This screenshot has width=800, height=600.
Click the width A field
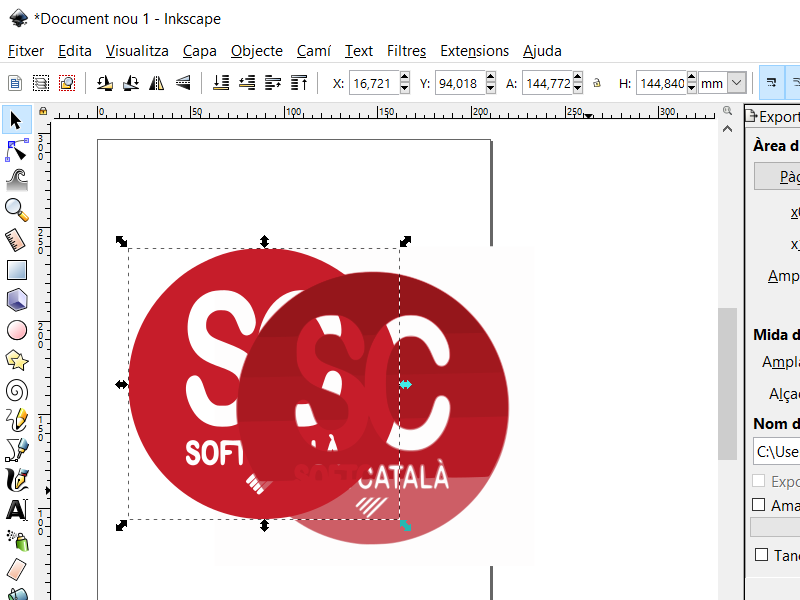tap(547, 83)
